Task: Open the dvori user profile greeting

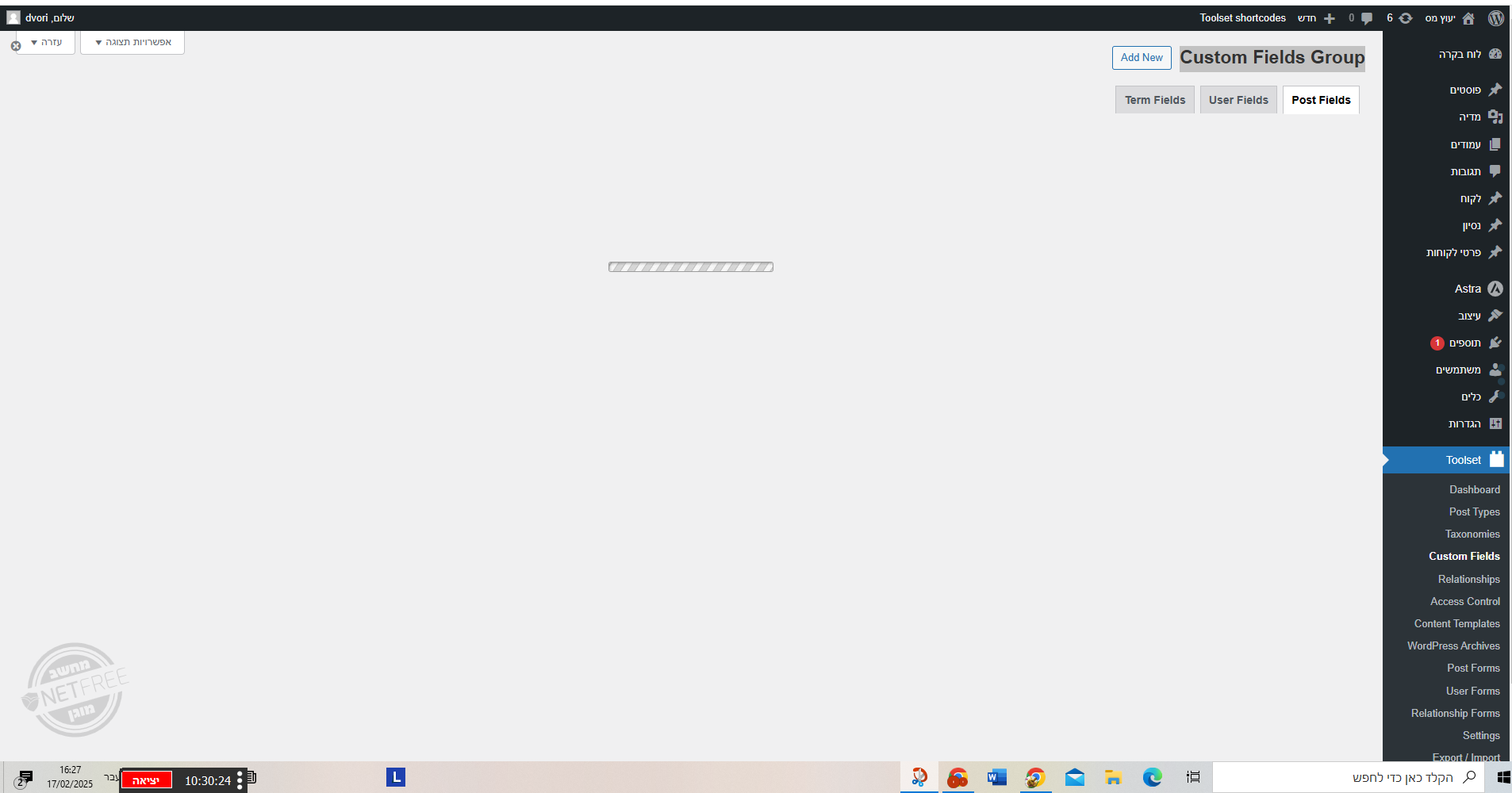Action: 50,17
